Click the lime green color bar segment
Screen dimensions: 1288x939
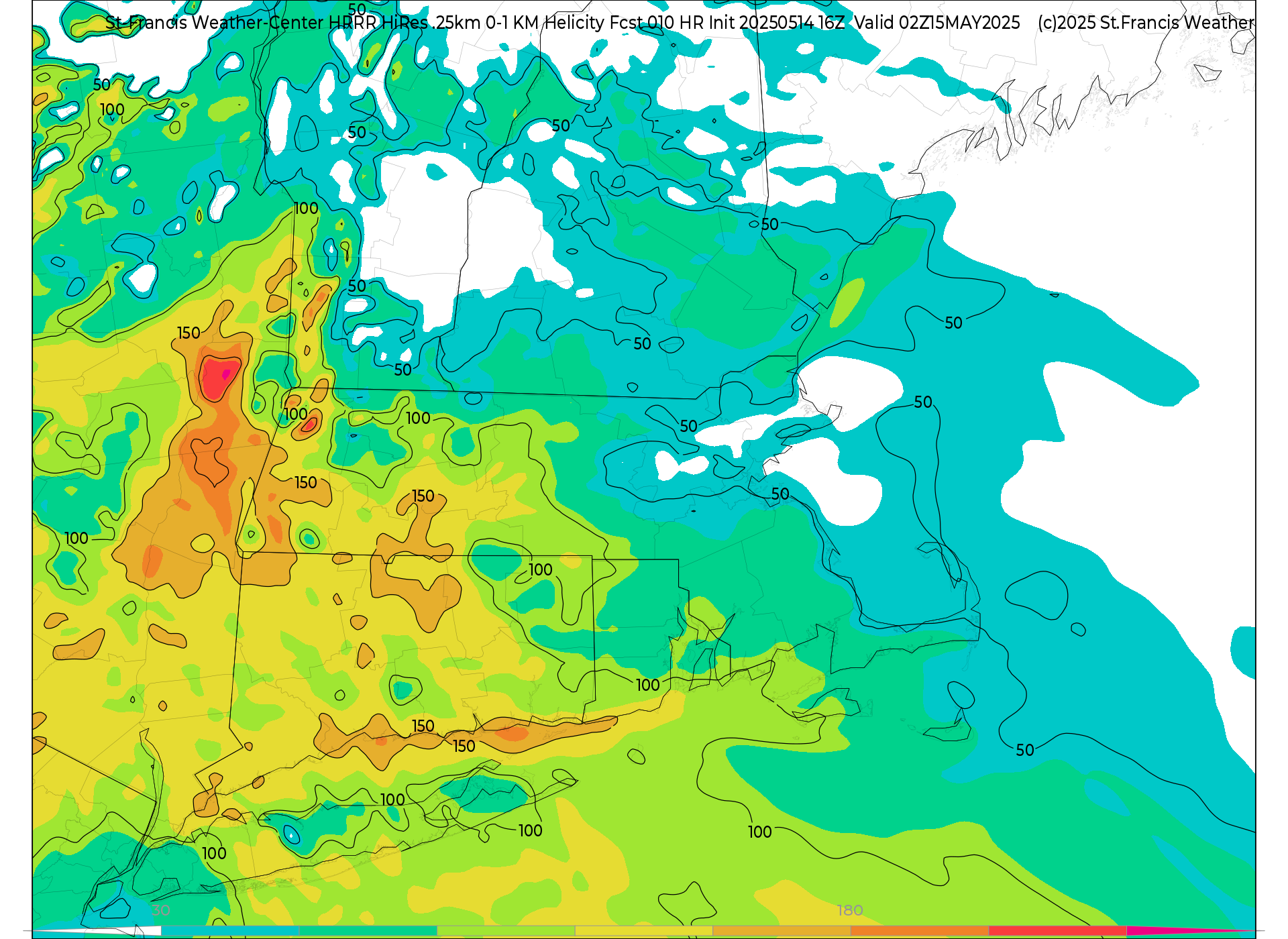click(506, 931)
